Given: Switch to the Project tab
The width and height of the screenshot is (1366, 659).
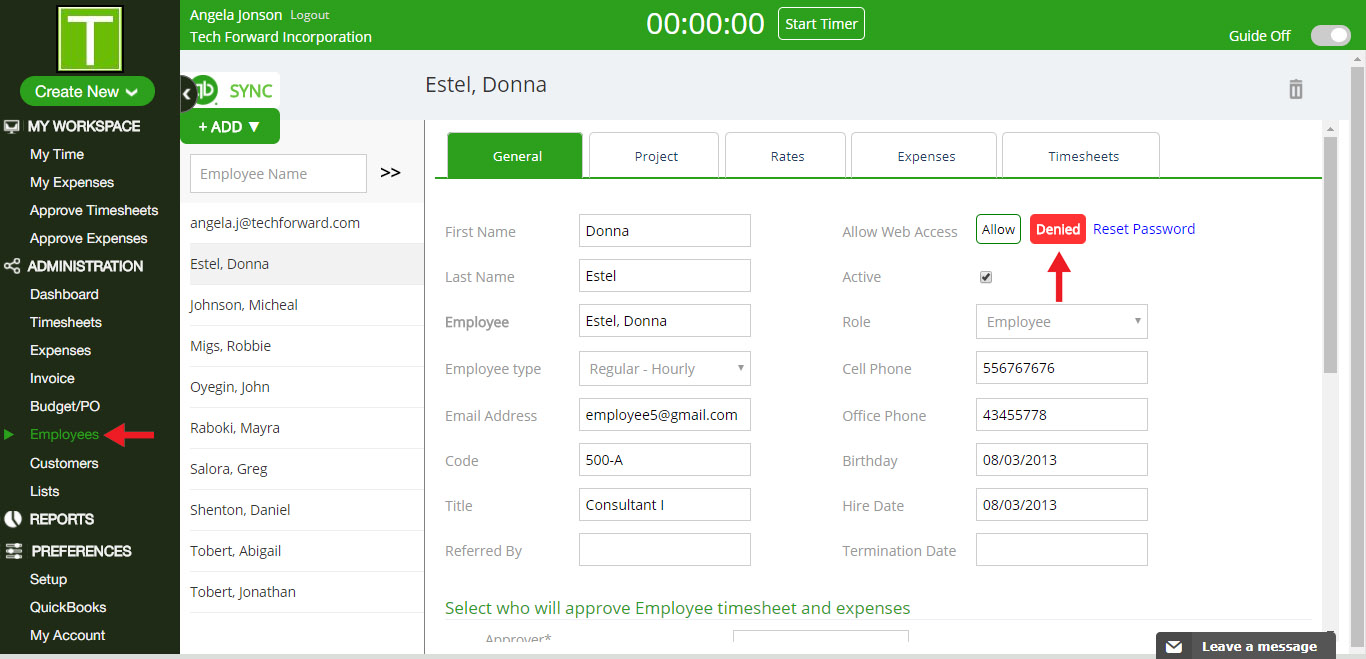Looking at the screenshot, I should 654,156.
